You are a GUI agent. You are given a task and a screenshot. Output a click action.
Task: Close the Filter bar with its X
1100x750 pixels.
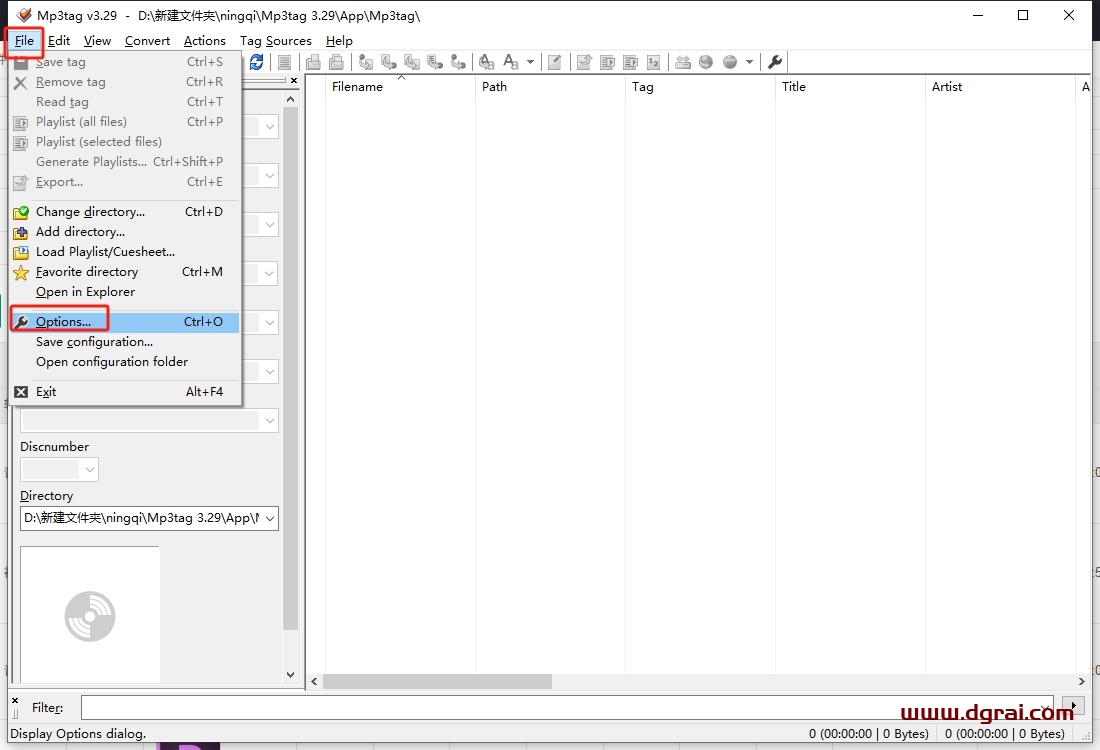point(15,700)
